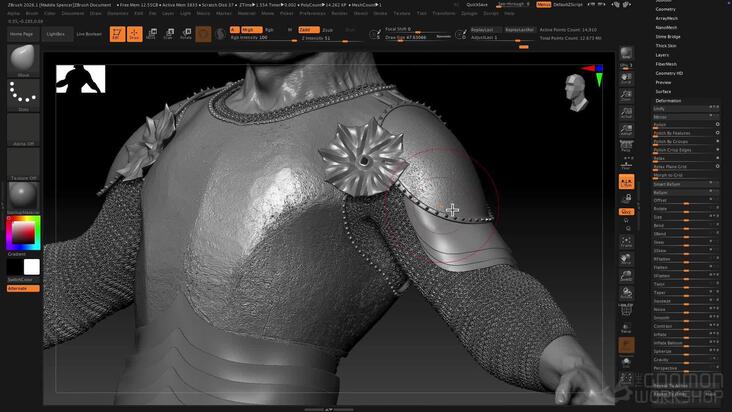
Task: Click the ReplayLast button
Action: pos(485,30)
